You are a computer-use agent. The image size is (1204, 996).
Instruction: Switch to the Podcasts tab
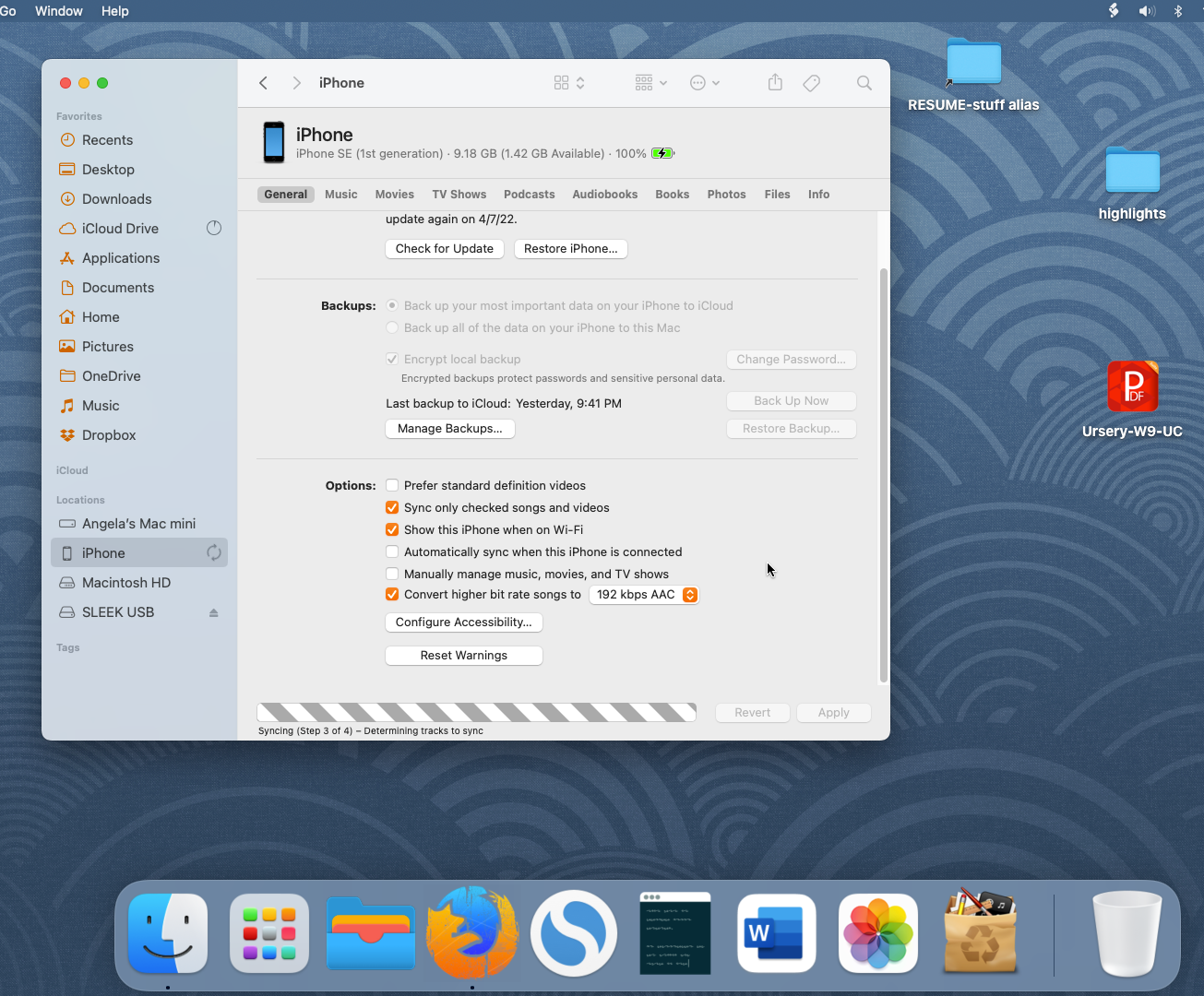pos(530,195)
